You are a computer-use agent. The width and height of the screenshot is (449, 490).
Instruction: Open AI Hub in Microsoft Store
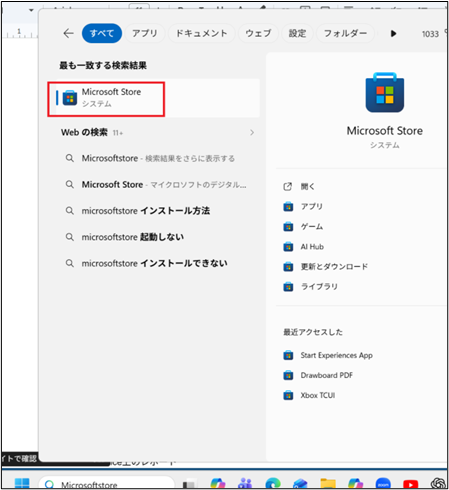click(x=312, y=247)
